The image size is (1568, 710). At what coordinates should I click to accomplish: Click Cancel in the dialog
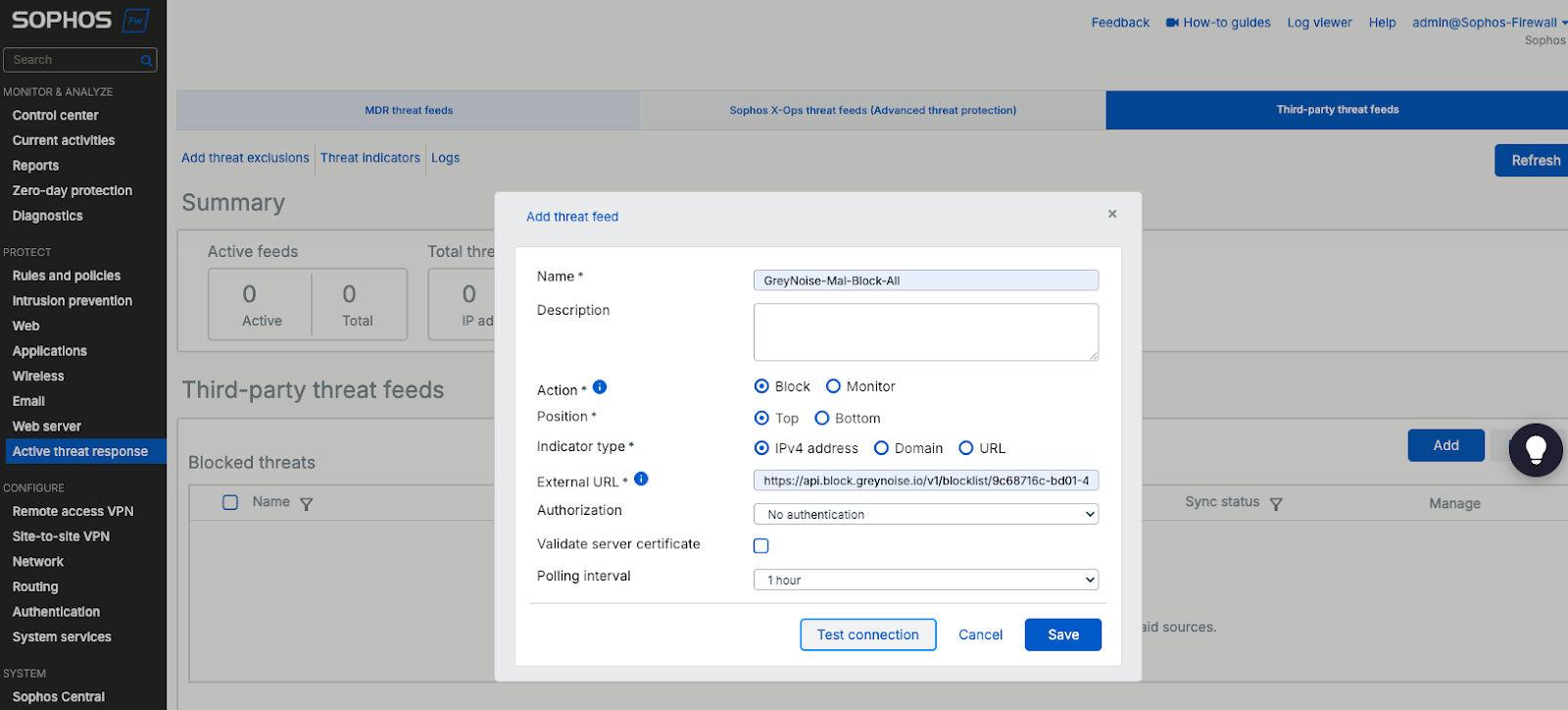click(x=980, y=634)
